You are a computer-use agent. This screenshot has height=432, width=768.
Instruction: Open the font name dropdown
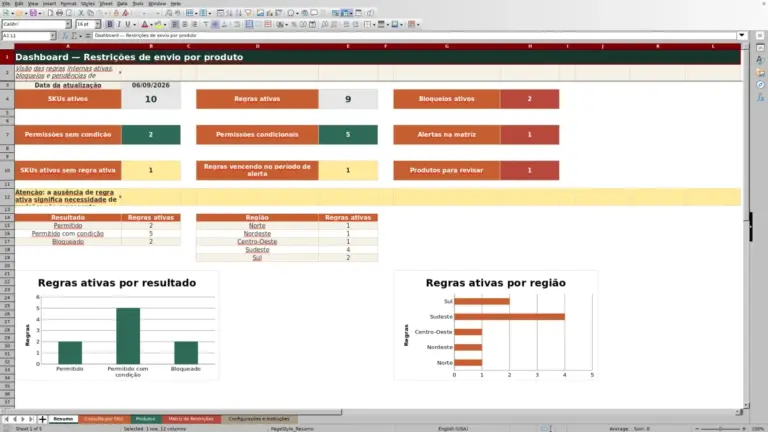[x=68, y=24]
